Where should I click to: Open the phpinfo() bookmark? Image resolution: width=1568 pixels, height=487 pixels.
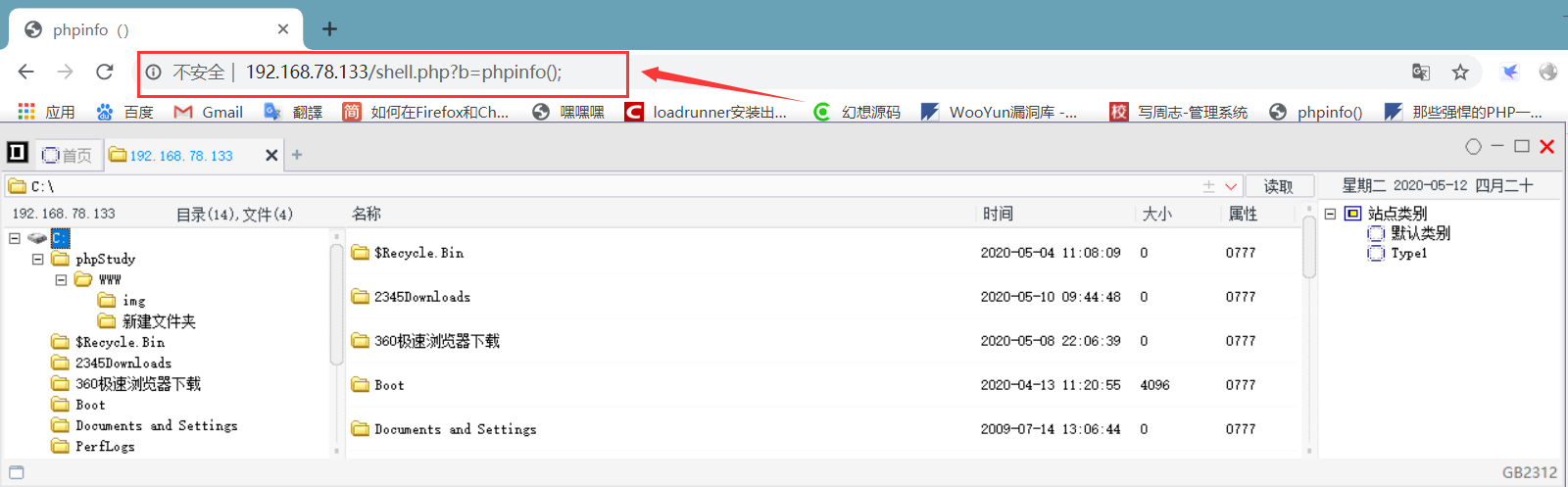1315,112
